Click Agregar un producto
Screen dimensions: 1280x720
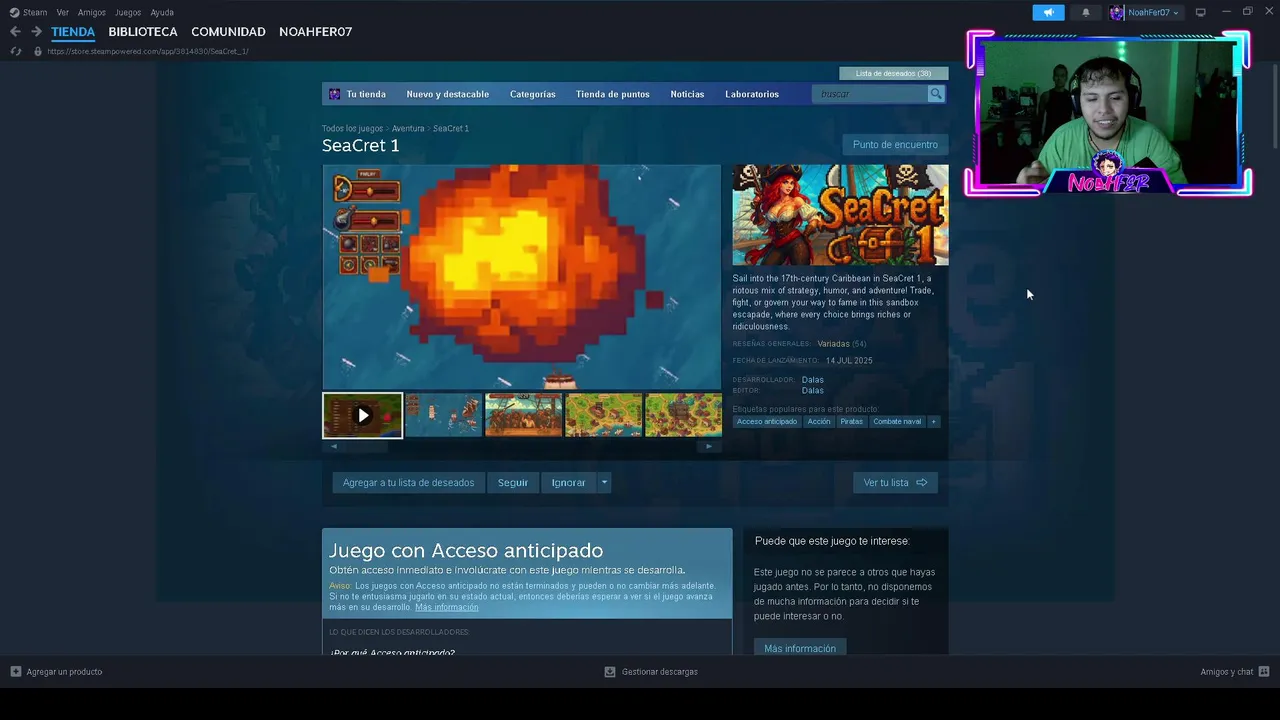point(57,672)
